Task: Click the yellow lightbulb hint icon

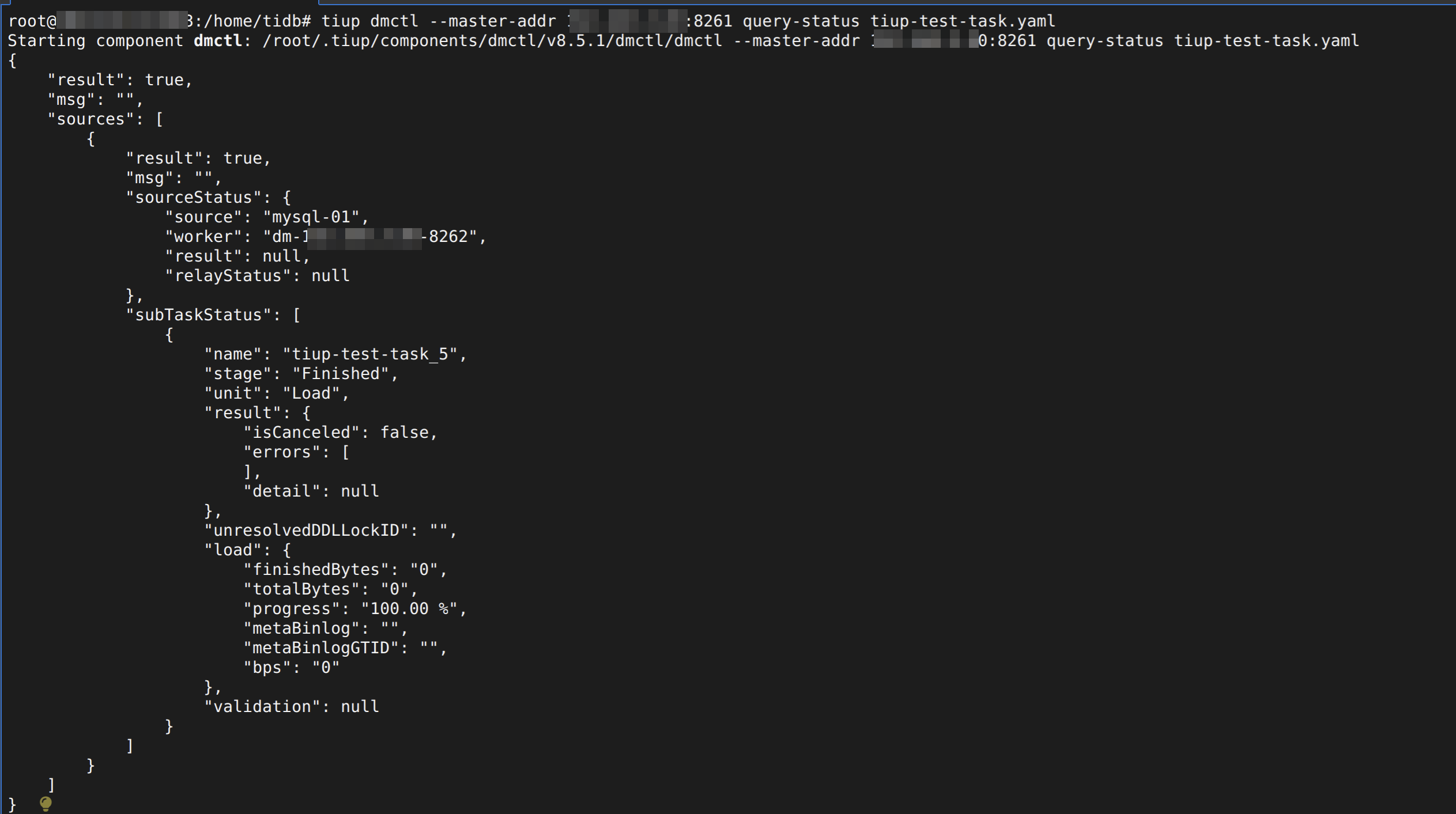Action: [46, 802]
